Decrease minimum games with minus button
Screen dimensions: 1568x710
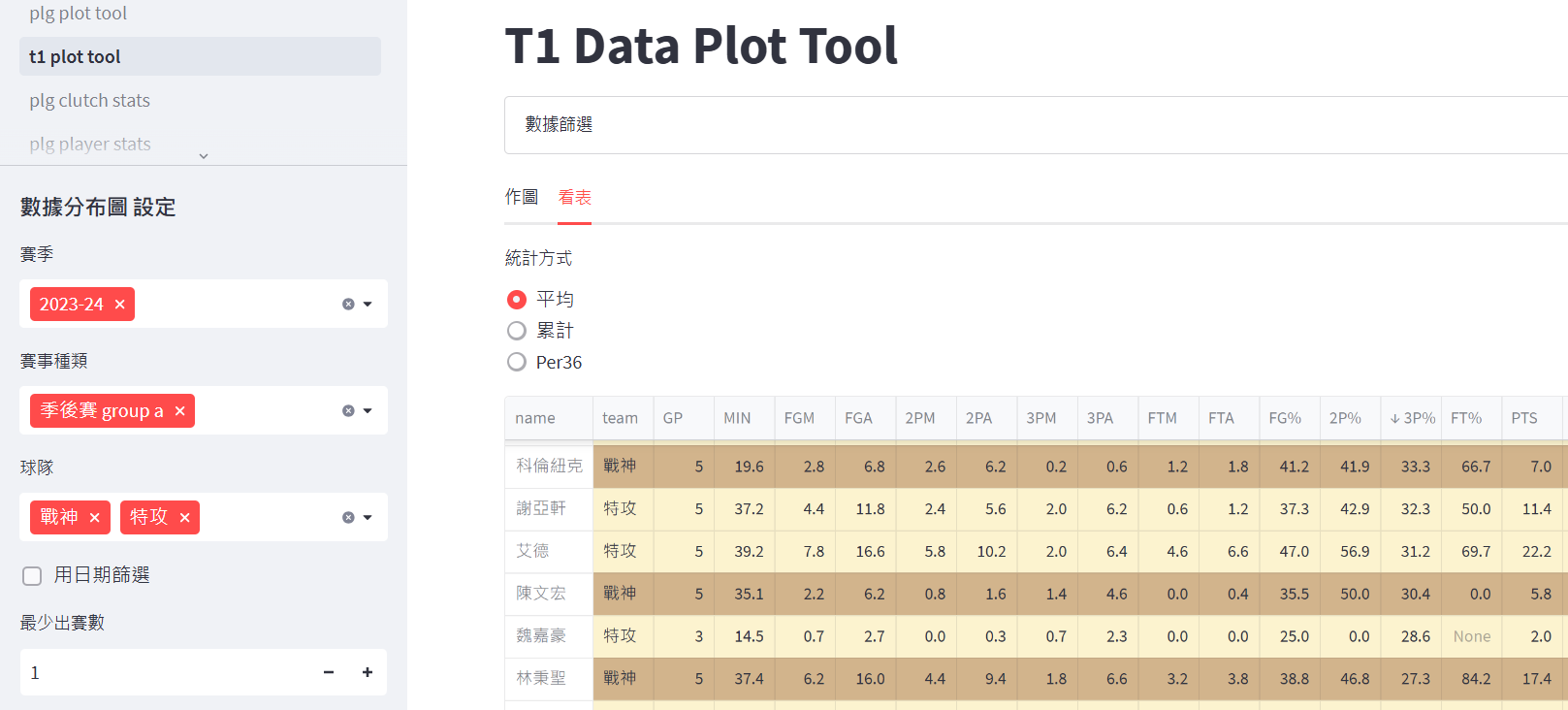(x=329, y=672)
